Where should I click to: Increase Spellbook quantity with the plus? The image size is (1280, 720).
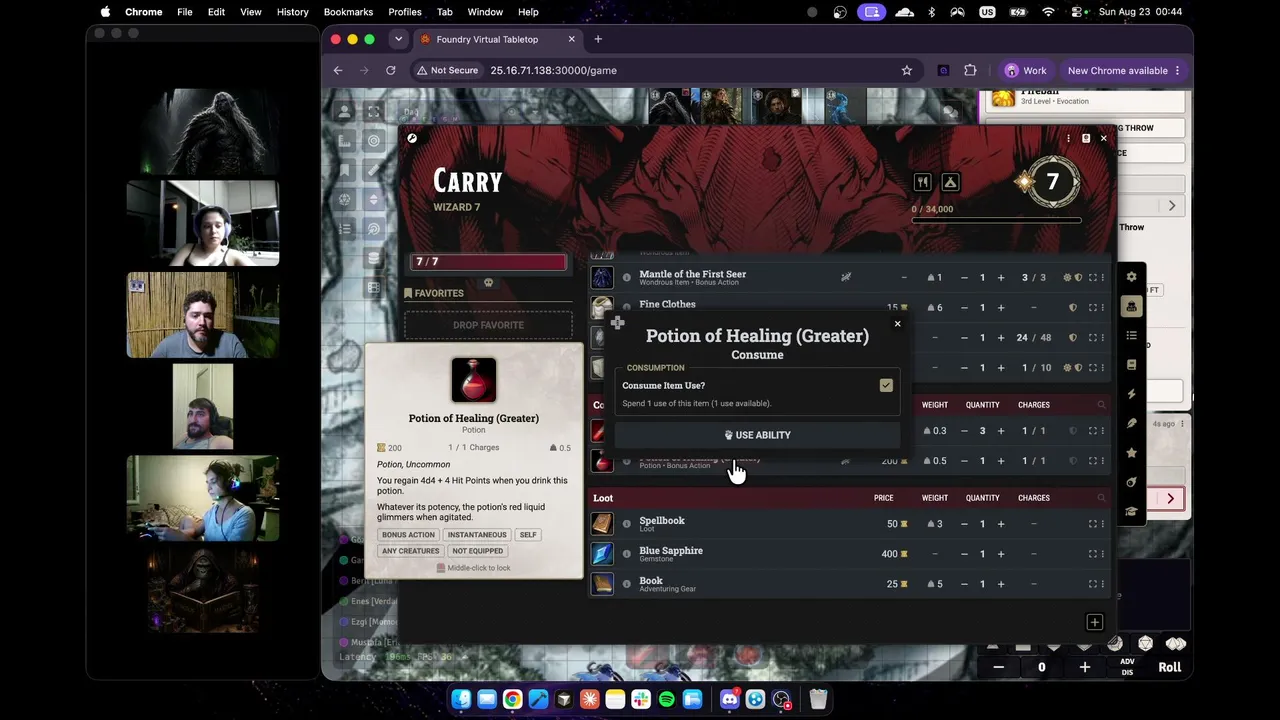coord(1001,524)
